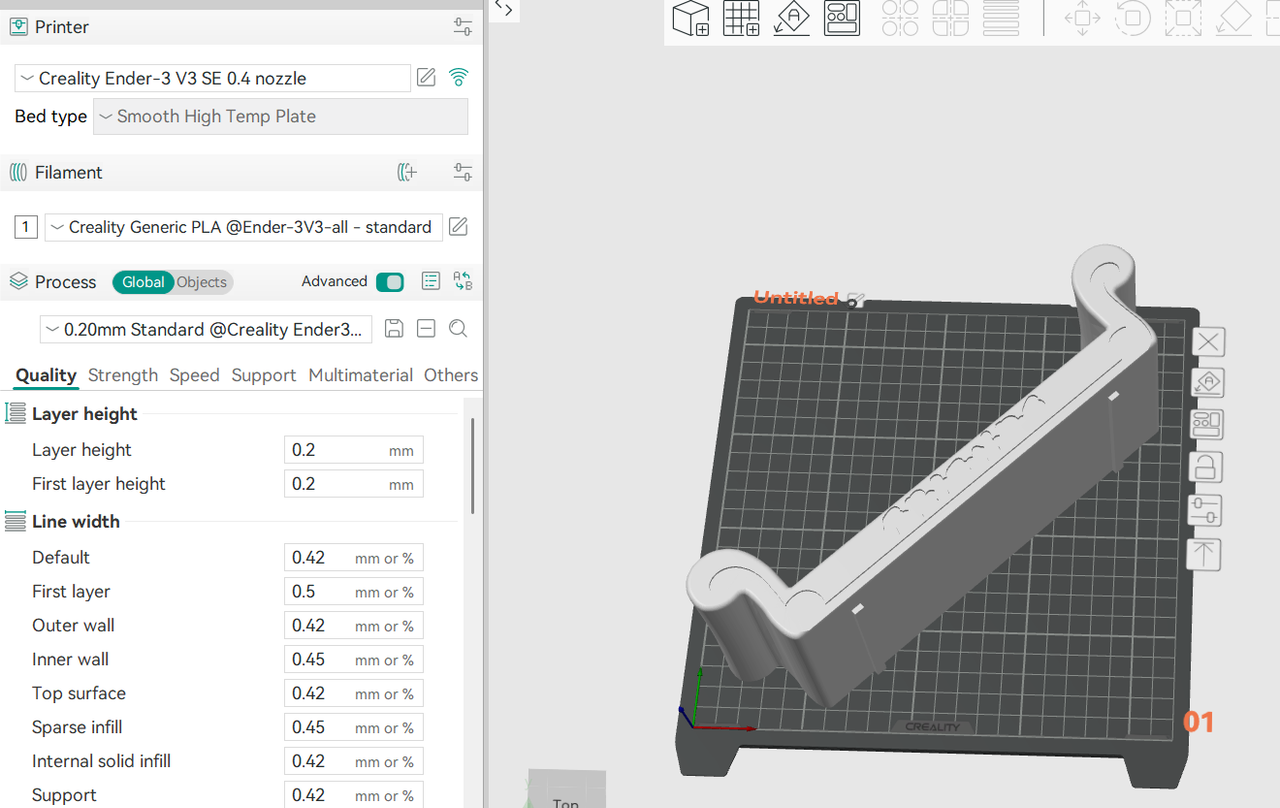
Task: Open the Strength tab
Action: point(123,375)
